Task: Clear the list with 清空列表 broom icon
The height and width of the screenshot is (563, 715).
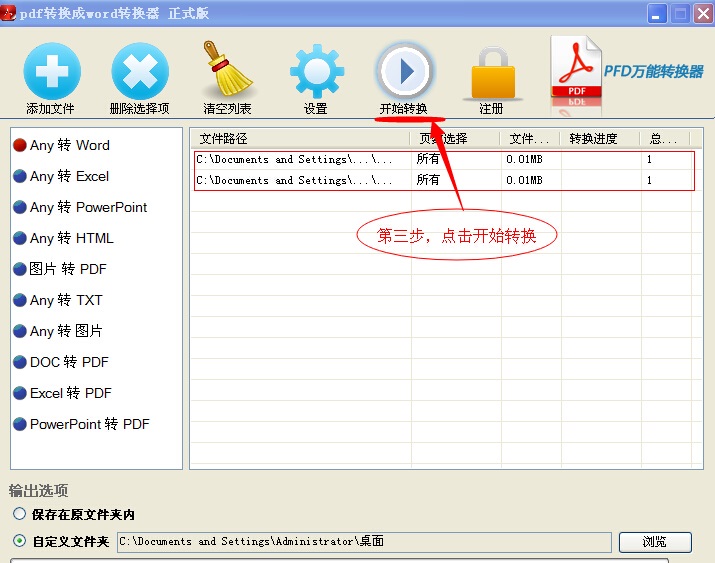Action: tap(228, 68)
